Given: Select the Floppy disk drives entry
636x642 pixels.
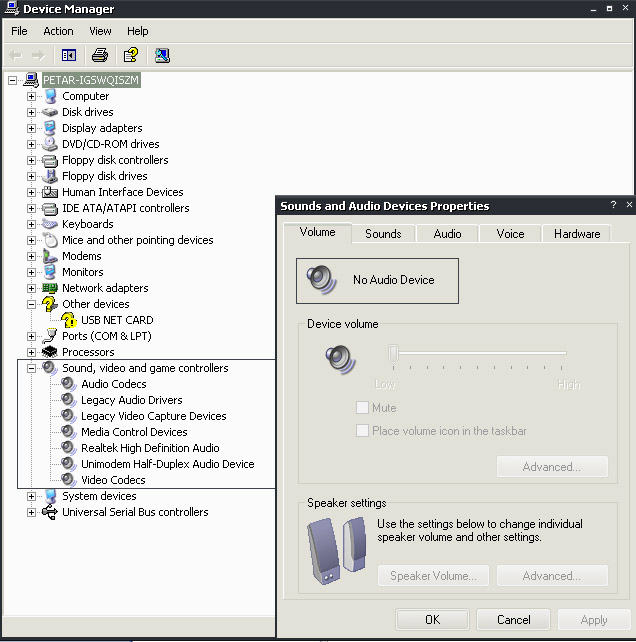Looking at the screenshot, I should coord(104,176).
